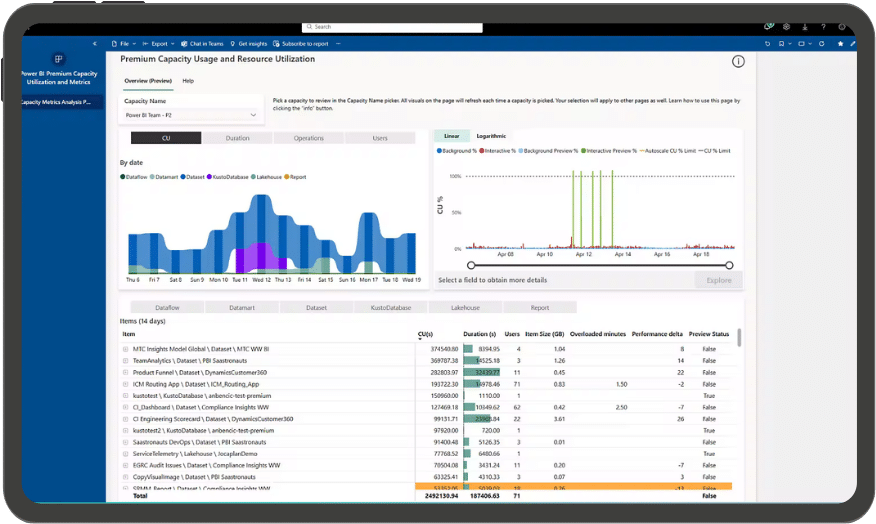Select the Overview (Preview) tab

[148, 81]
